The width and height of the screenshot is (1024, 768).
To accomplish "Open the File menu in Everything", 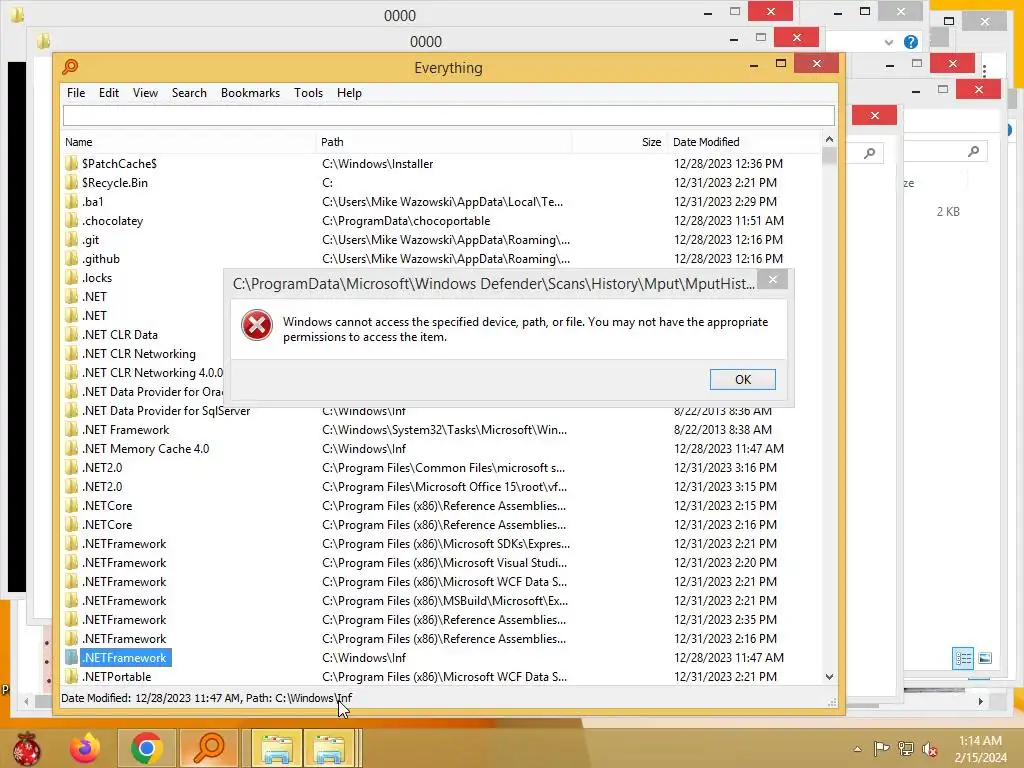I will point(76,93).
